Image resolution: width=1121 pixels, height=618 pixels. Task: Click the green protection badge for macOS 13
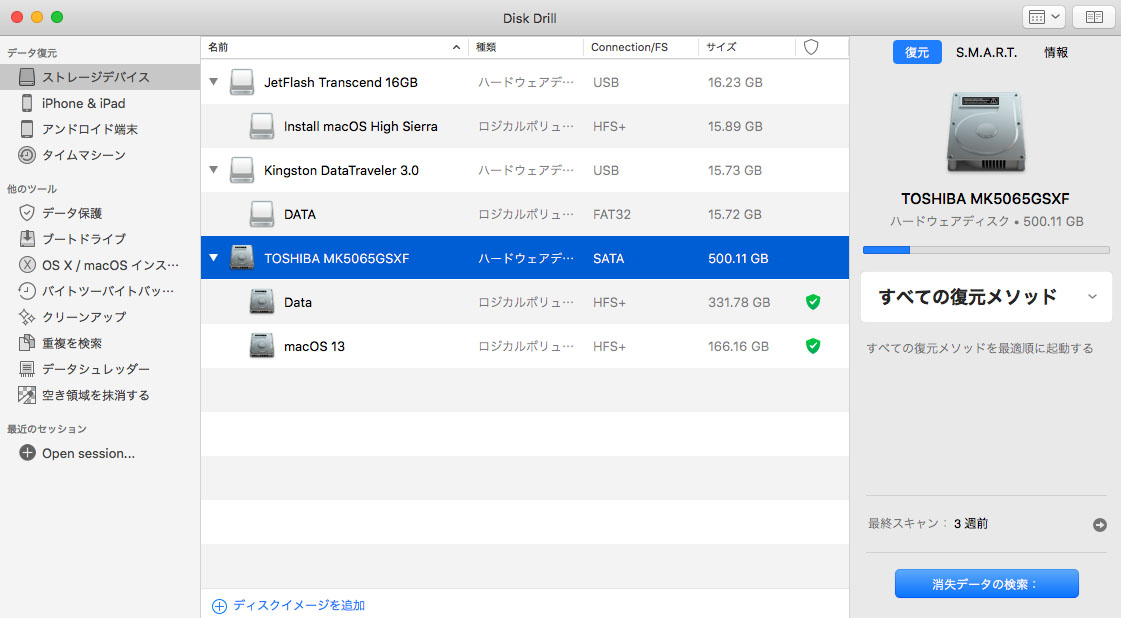tap(812, 346)
